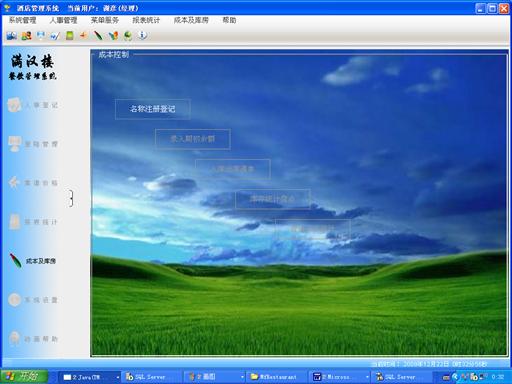512x384 pixels.
Task: Click the blue info toolbar icon
Action: (x=142, y=35)
